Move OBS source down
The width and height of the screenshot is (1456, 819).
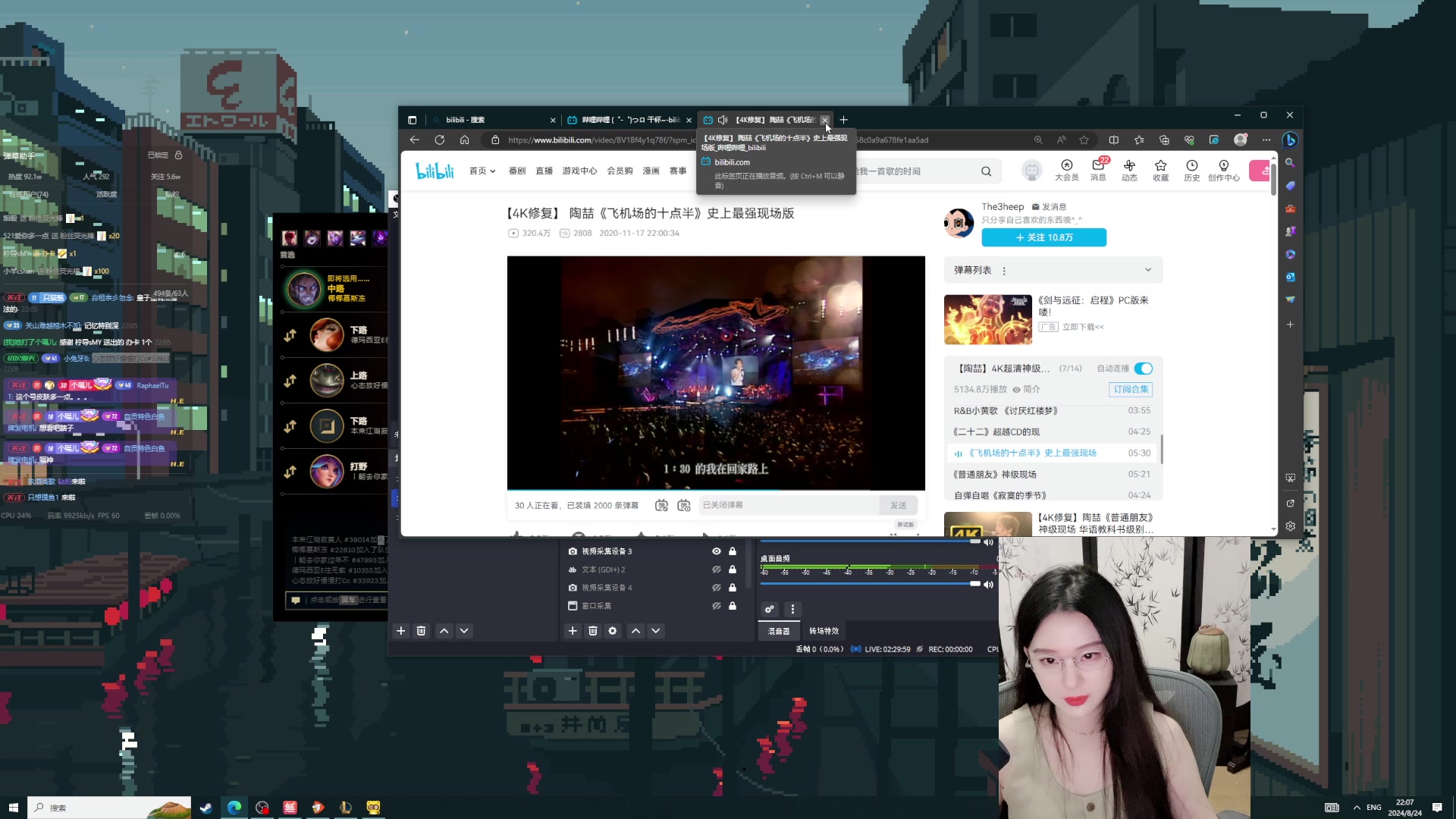[x=656, y=631]
